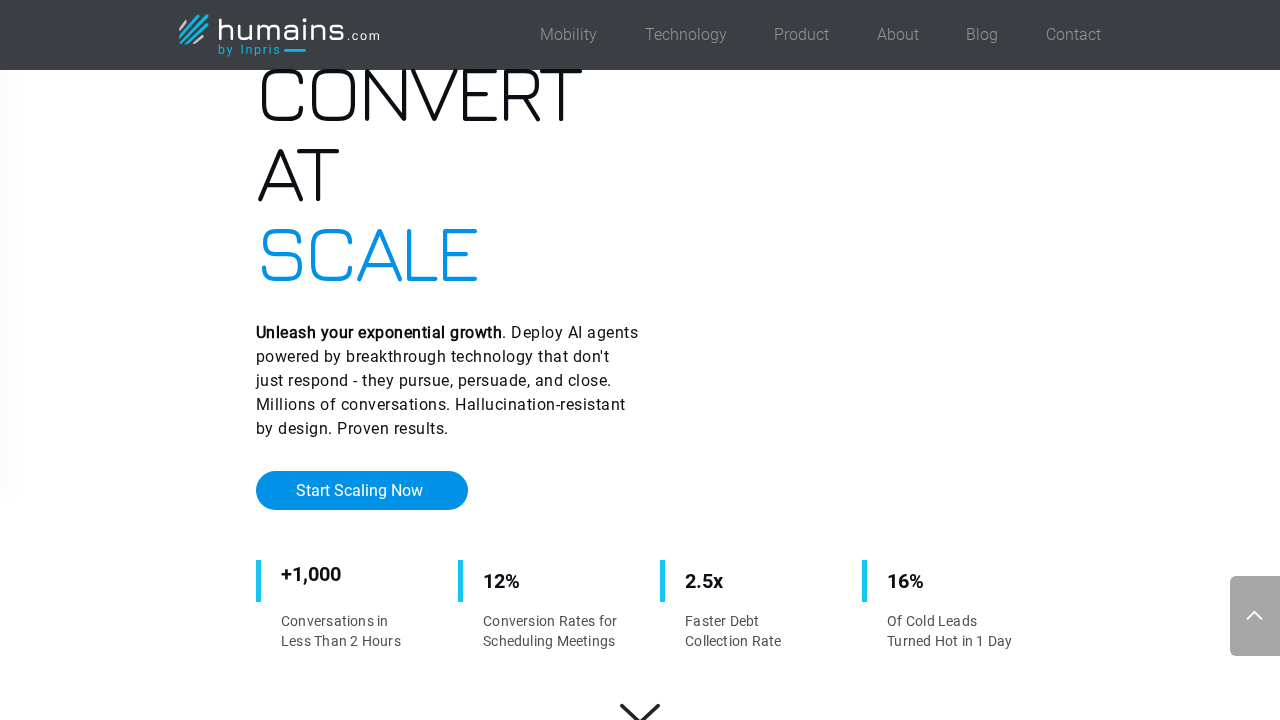Select the 12% conversion rate statistic
The image size is (1280, 720).
tap(501, 581)
